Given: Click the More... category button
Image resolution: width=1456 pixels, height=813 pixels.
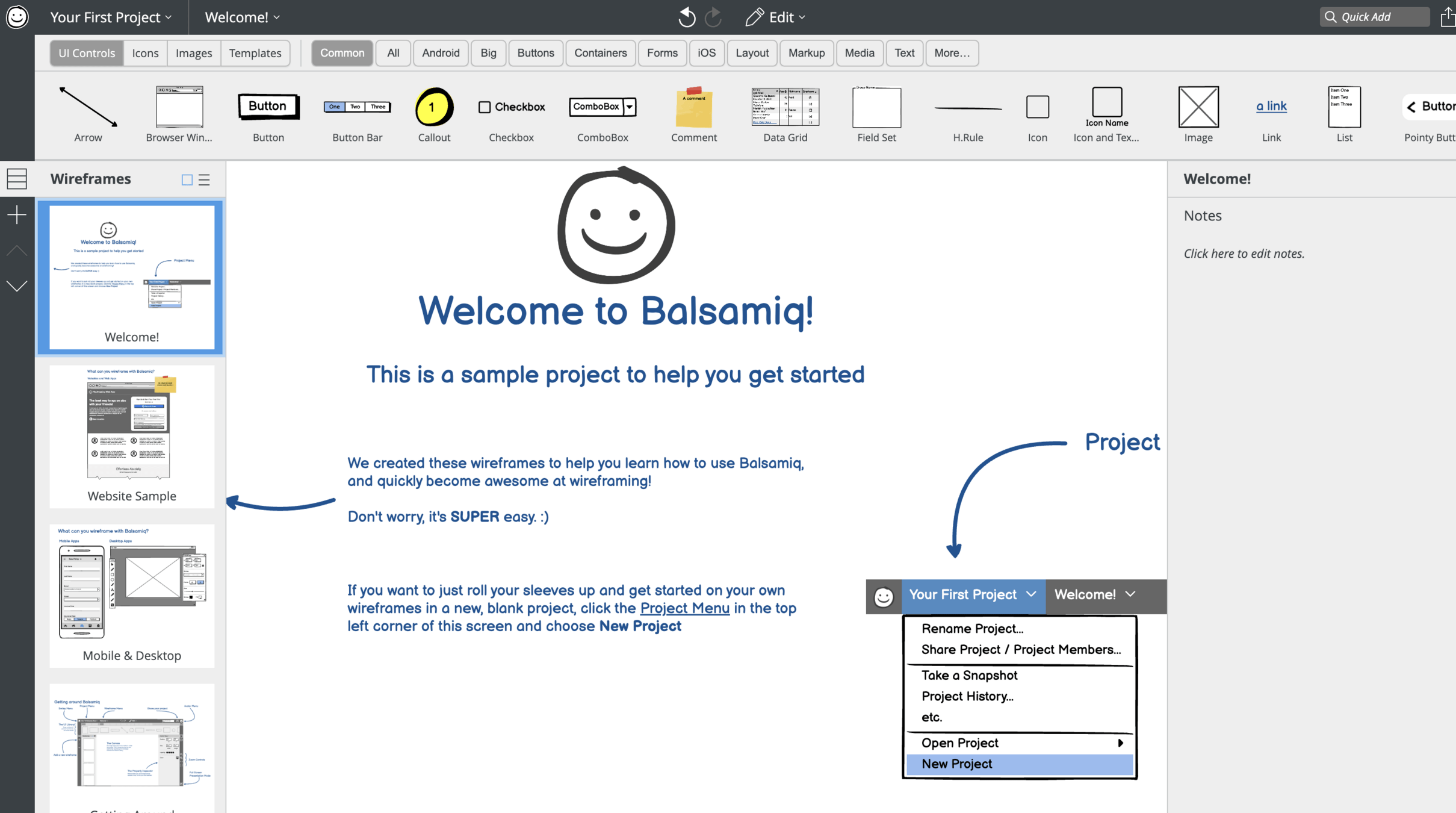Looking at the screenshot, I should (952, 53).
